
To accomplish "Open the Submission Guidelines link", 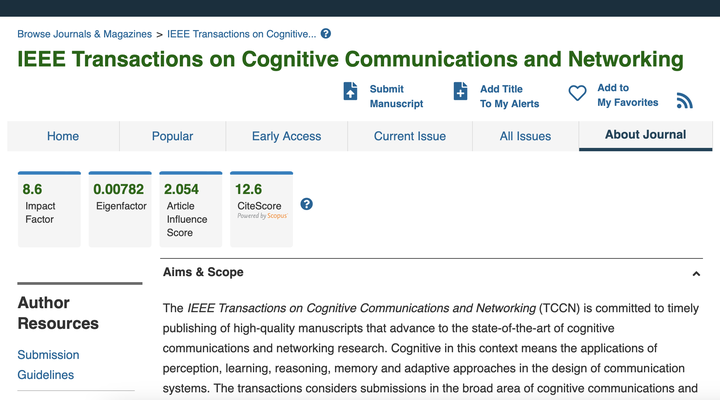I will pos(48,365).
